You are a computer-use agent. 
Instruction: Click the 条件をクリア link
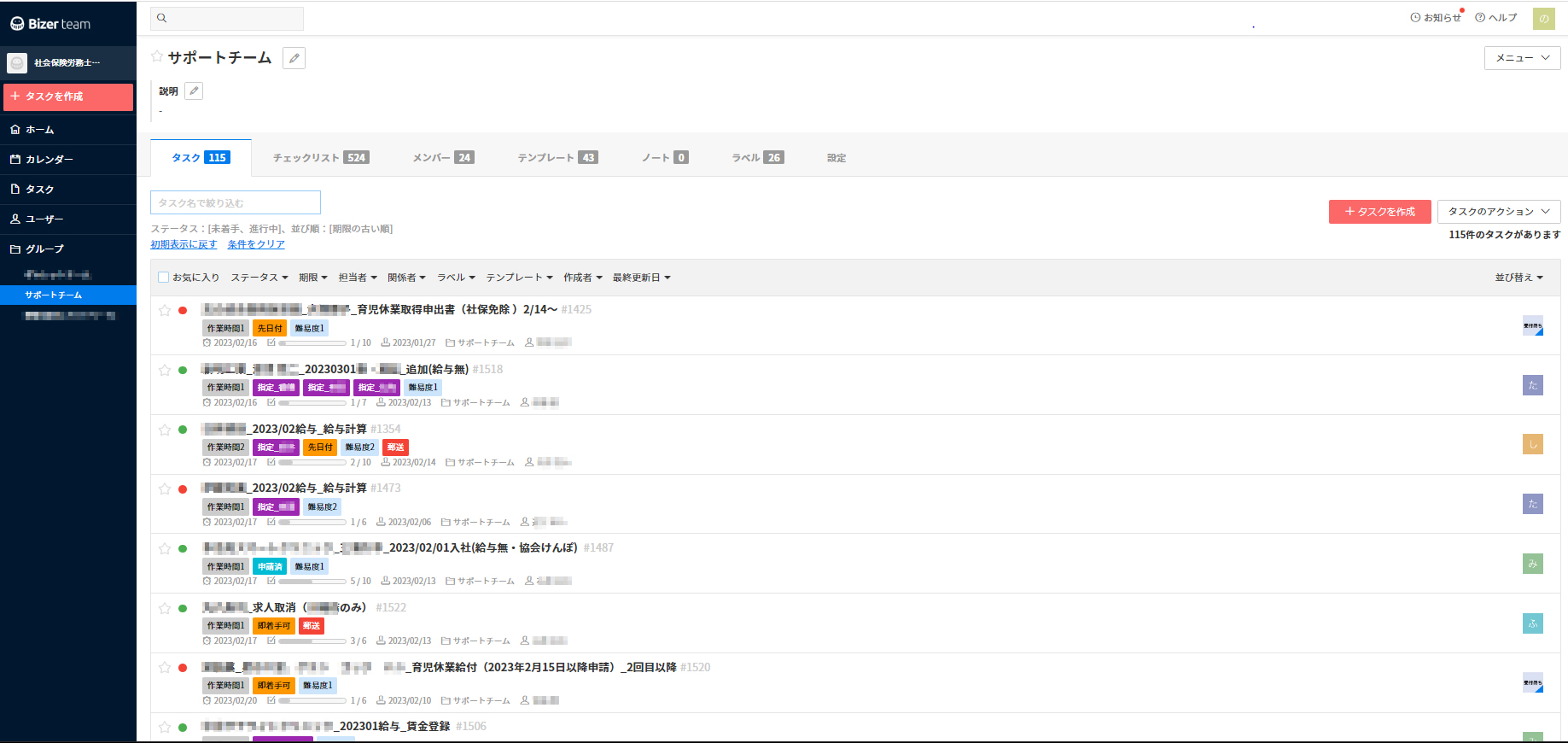coord(256,244)
